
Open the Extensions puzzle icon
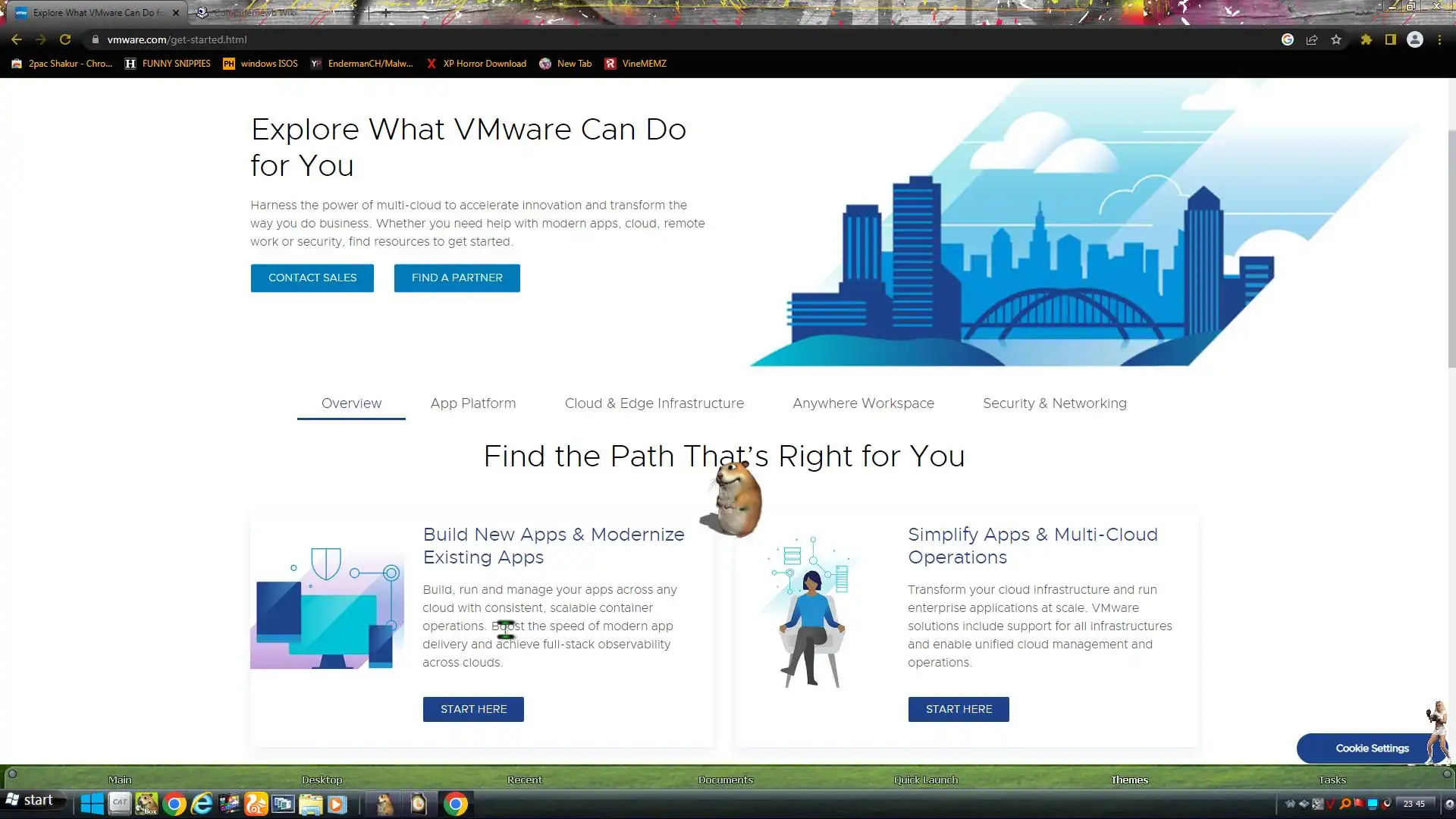[x=1366, y=39]
